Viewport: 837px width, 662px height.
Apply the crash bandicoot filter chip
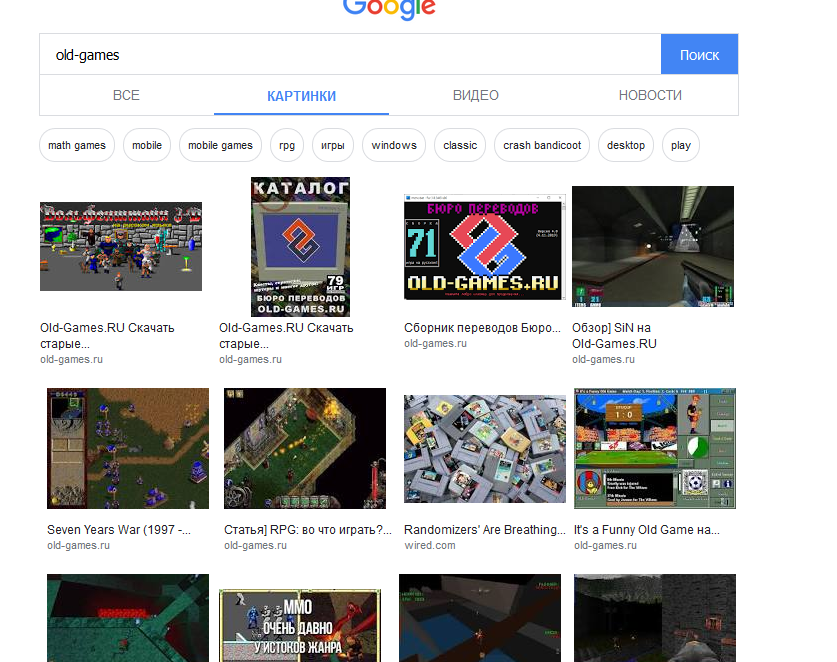point(542,145)
